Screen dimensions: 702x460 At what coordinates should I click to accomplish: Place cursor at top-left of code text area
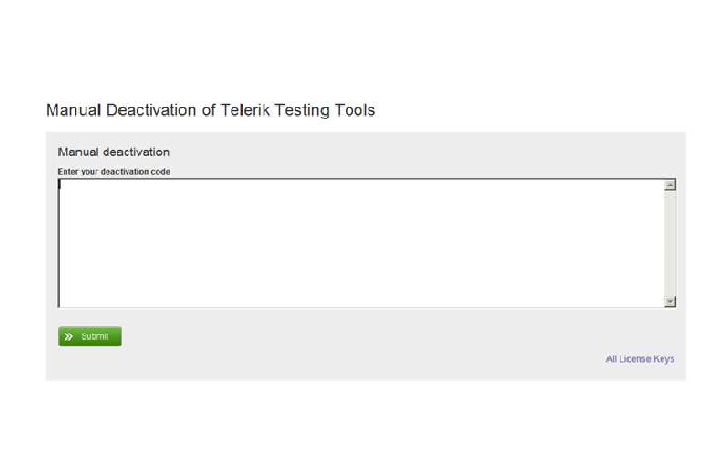[63, 185]
